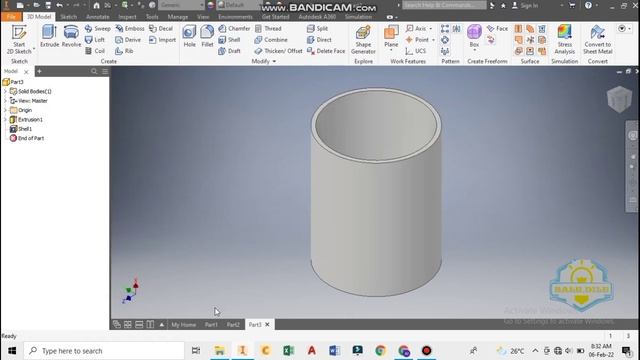Switch to the Part1 document tab
The image size is (640, 360).
coord(211,325)
